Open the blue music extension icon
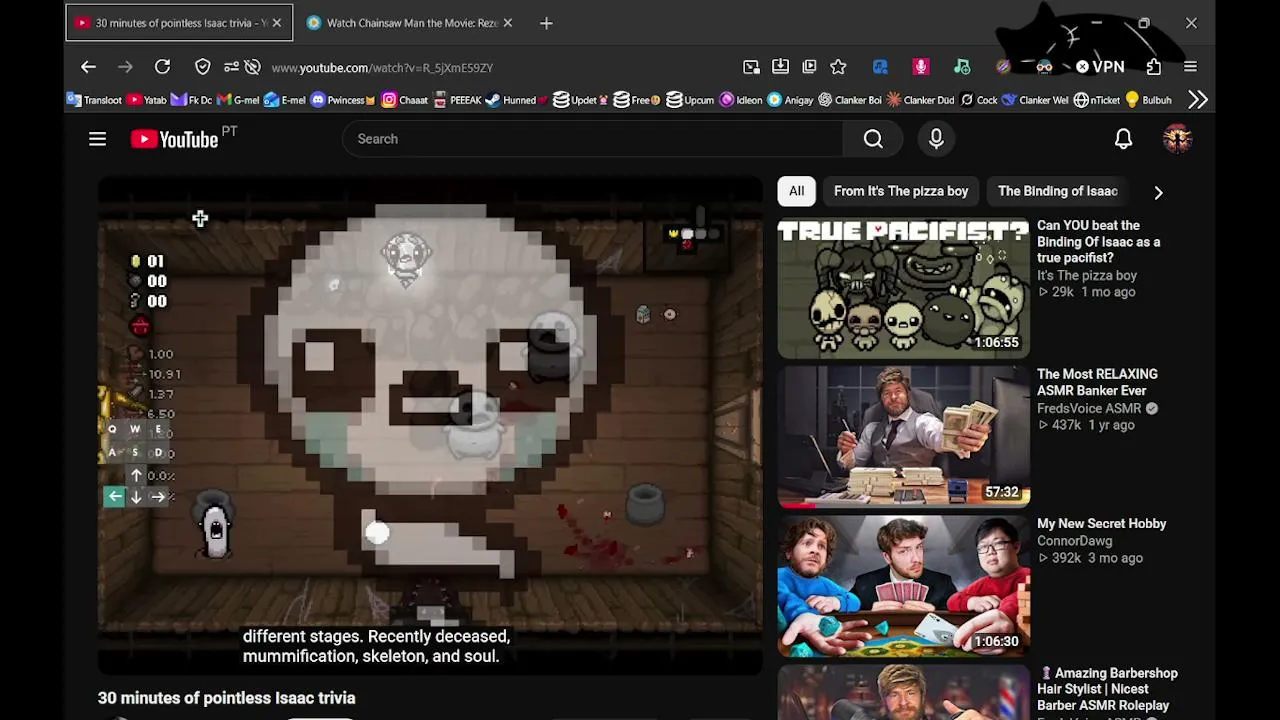Image resolution: width=1280 pixels, height=720 pixels. (880, 67)
